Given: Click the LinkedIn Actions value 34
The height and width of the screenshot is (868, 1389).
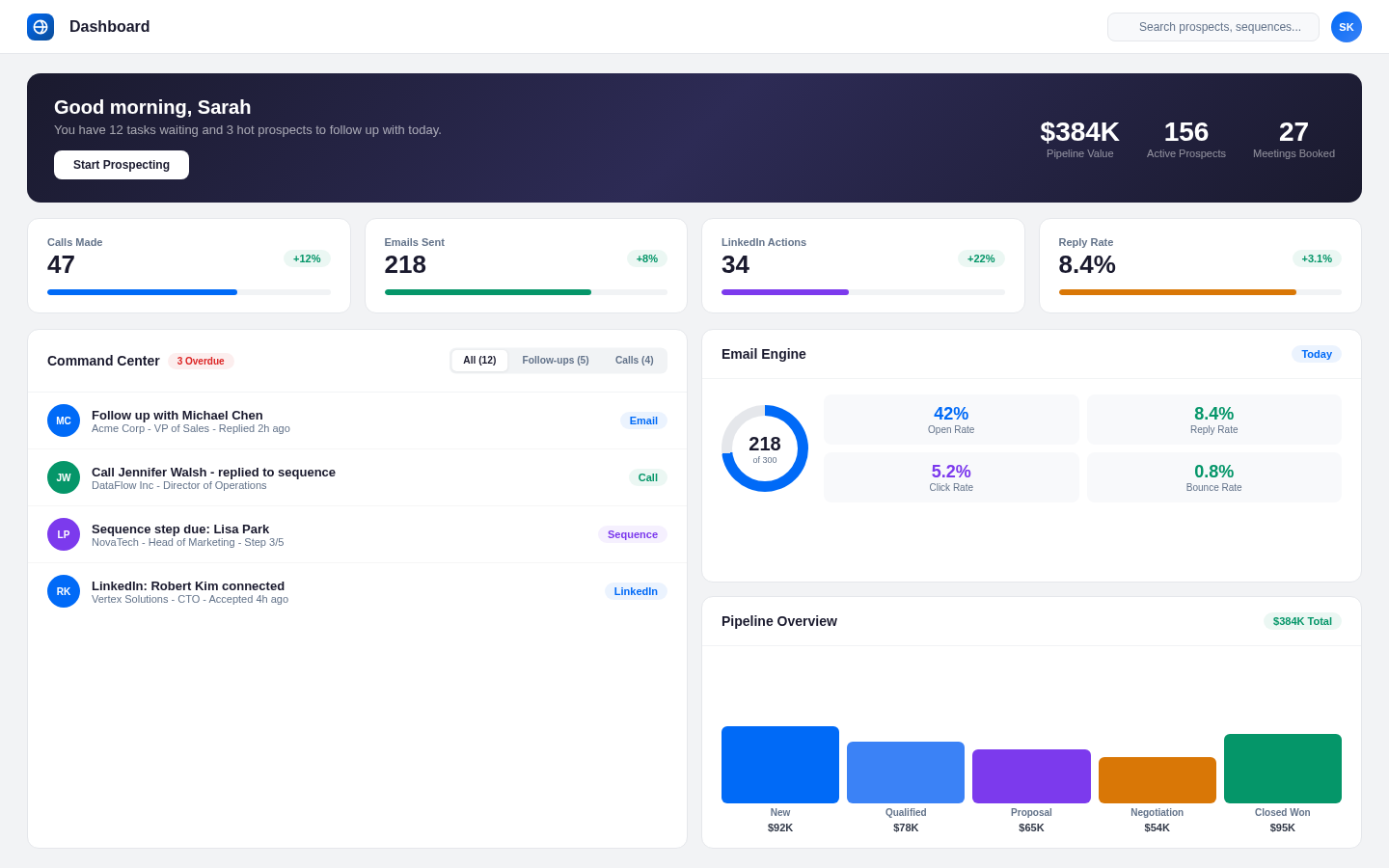Looking at the screenshot, I should (735, 264).
